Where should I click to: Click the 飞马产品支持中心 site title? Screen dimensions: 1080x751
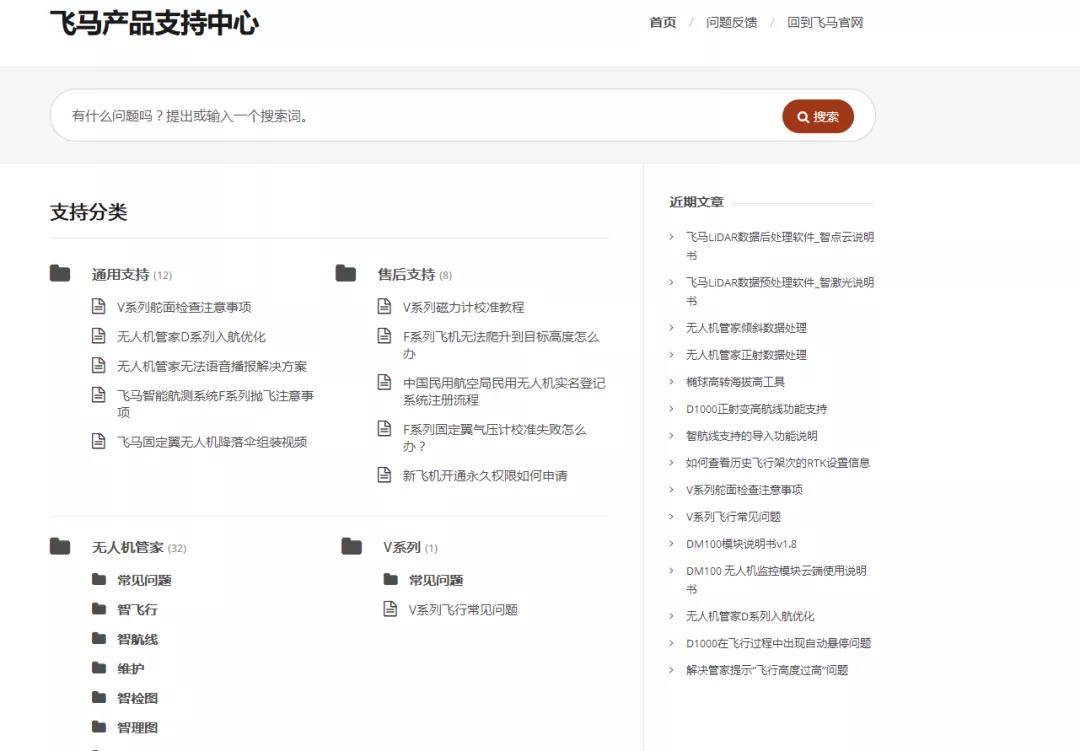pyautogui.click(x=154, y=22)
